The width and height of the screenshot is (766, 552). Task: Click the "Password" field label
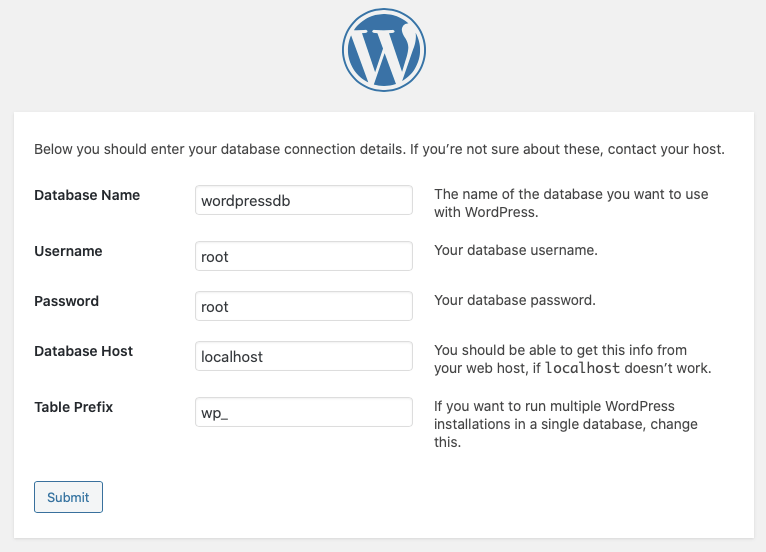66,301
